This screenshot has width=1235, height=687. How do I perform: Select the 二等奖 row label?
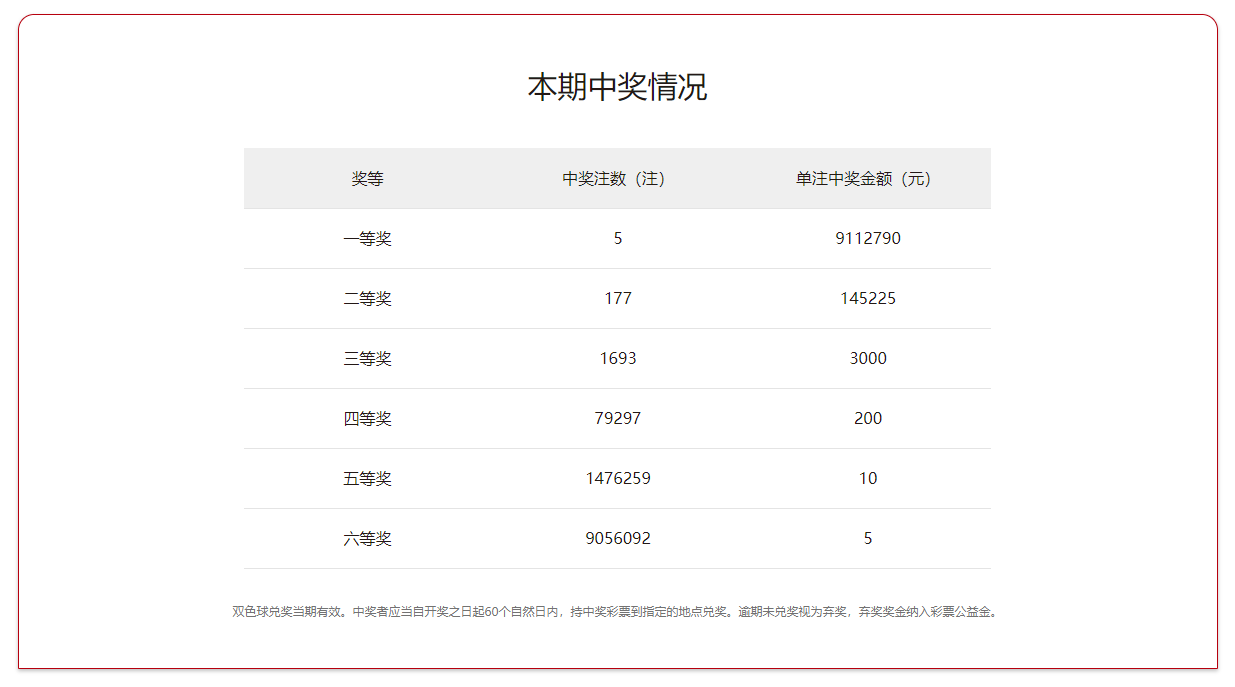(x=367, y=299)
